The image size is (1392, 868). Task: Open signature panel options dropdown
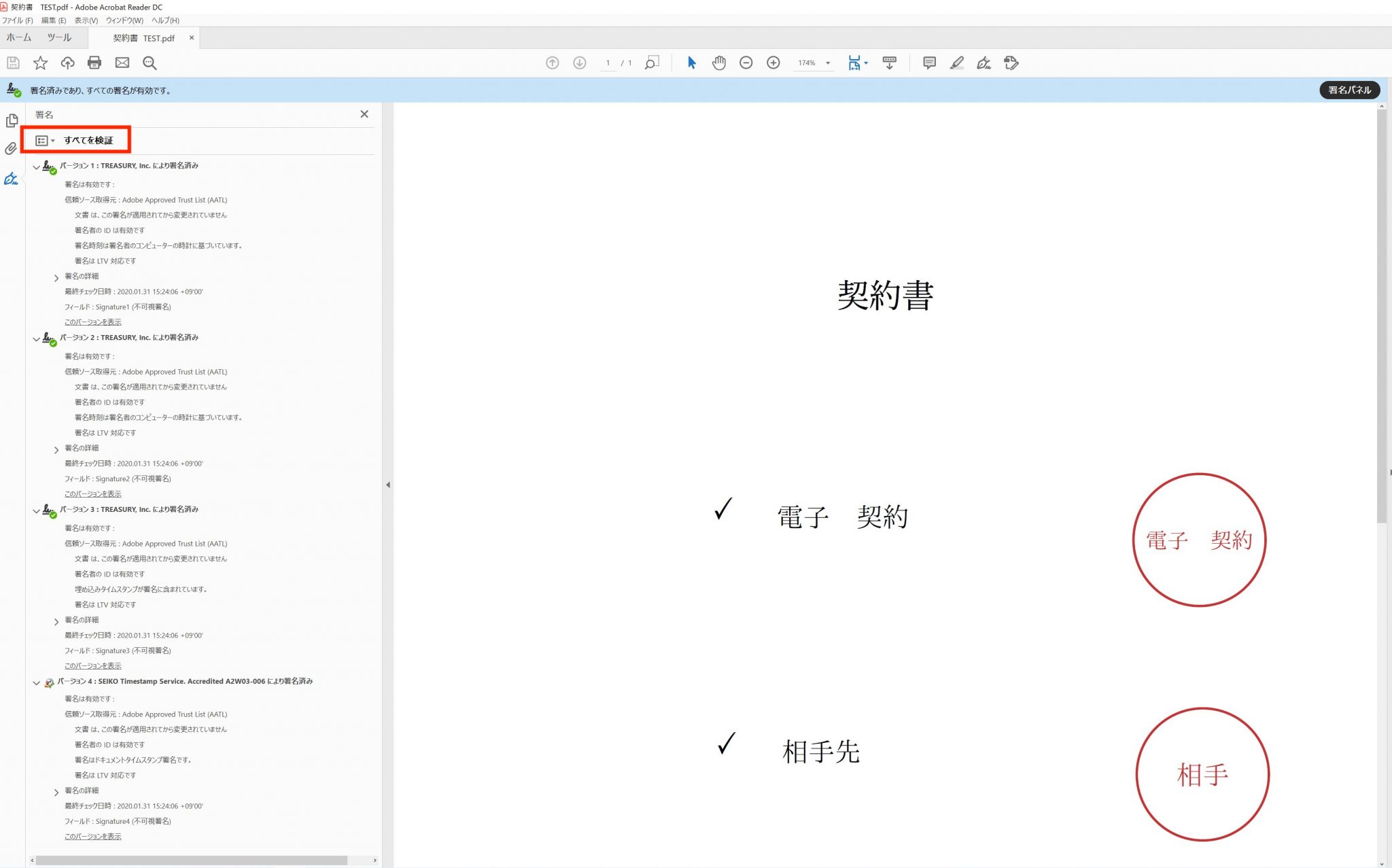[45, 140]
